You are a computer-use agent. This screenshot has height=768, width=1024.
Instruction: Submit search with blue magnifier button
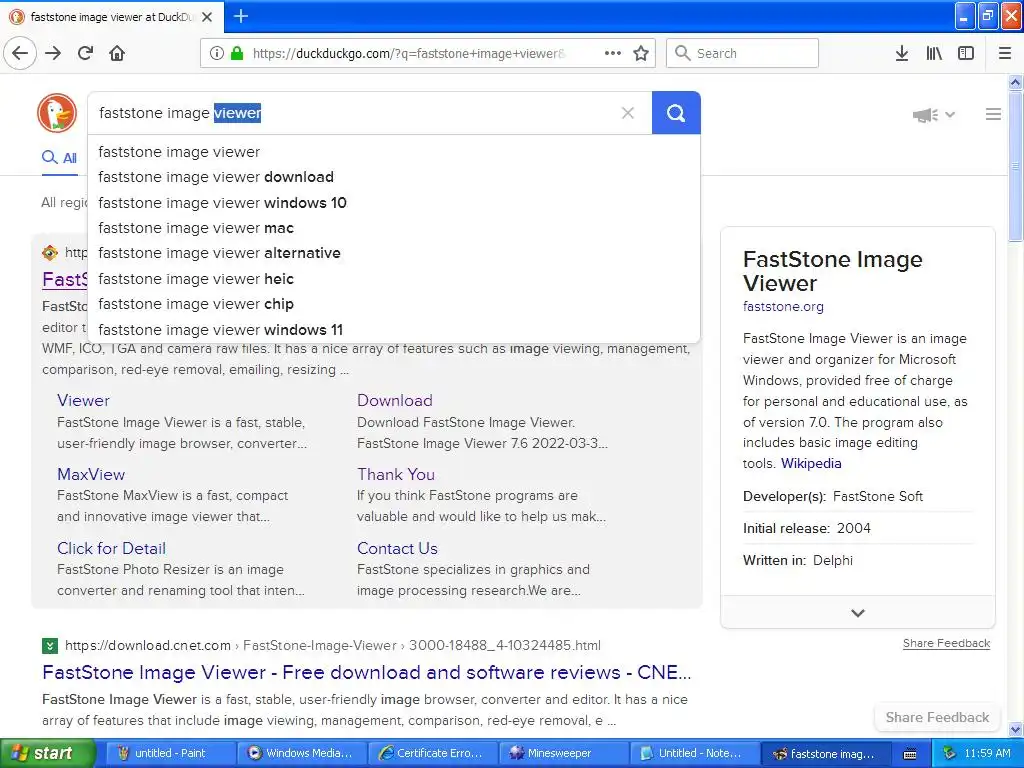tap(676, 113)
